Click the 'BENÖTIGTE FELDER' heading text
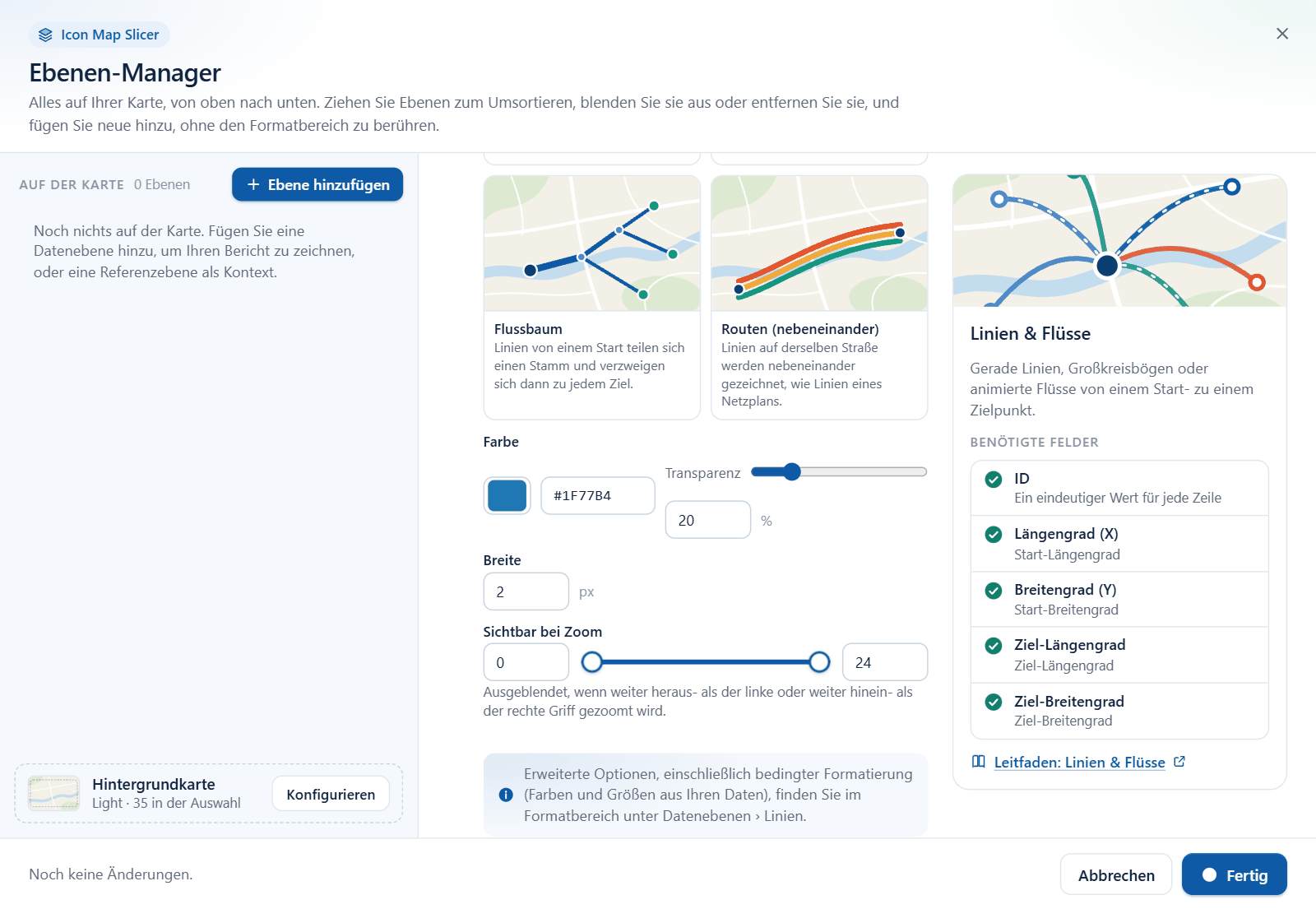 [1034, 442]
